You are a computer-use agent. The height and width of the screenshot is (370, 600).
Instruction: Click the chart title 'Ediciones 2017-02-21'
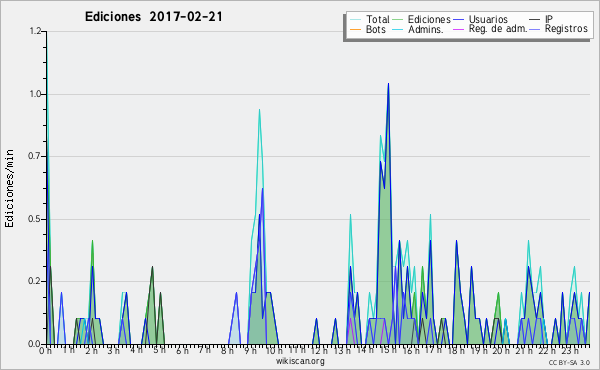(153, 17)
